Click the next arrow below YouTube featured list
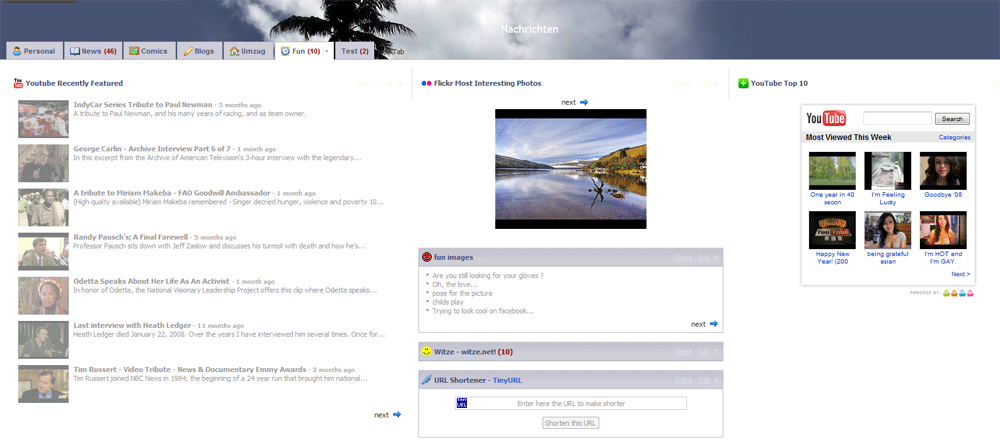Screen dimensions: 1000x442 (397, 415)
